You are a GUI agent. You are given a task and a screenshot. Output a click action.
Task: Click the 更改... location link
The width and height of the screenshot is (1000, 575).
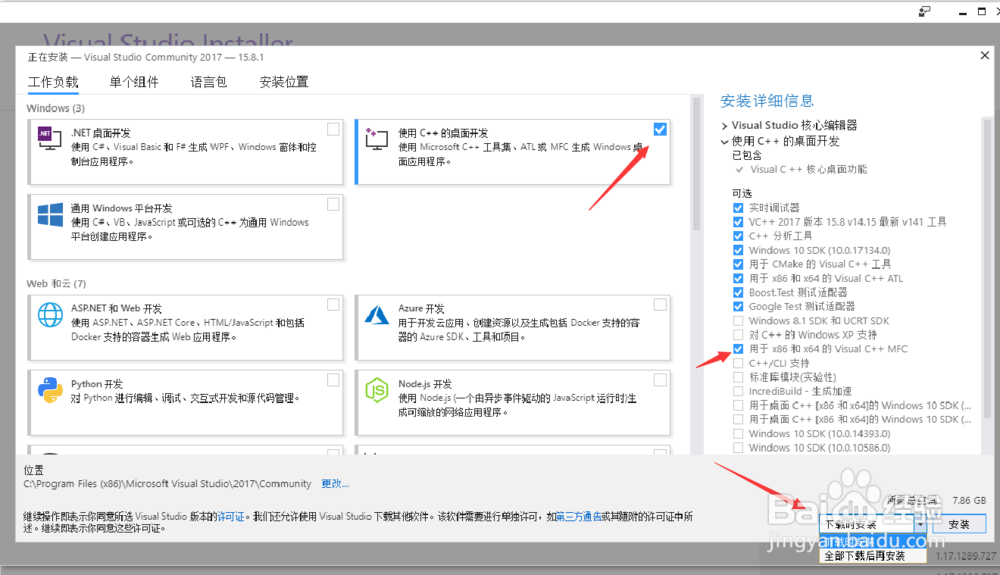[x=335, y=484]
